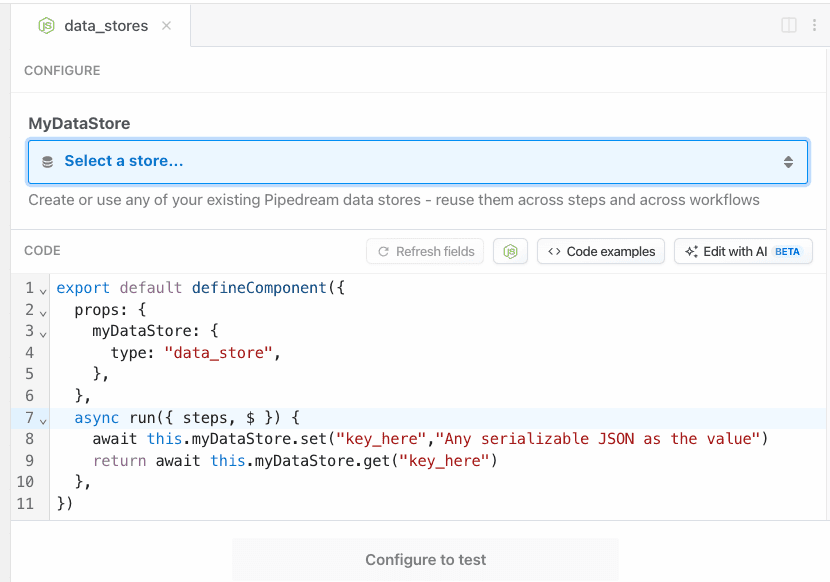Screen dimensions: 830x582
Task: Click defineComponent on code line 1
Action: (x=259, y=288)
